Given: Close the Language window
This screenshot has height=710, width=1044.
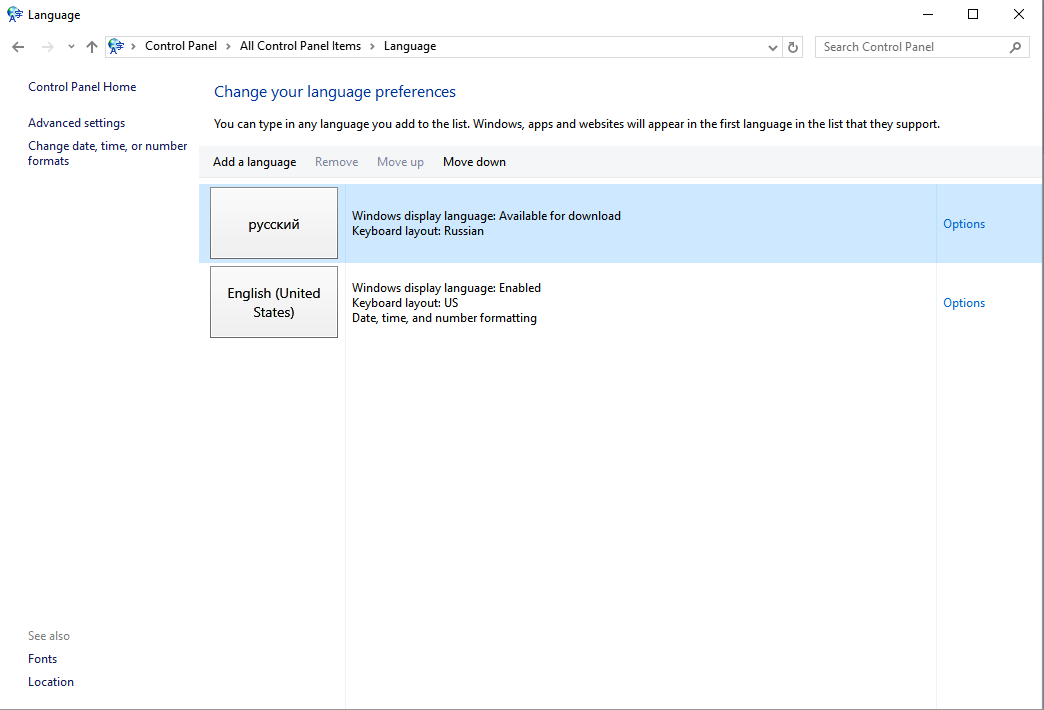Looking at the screenshot, I should tap(1019, 14).
